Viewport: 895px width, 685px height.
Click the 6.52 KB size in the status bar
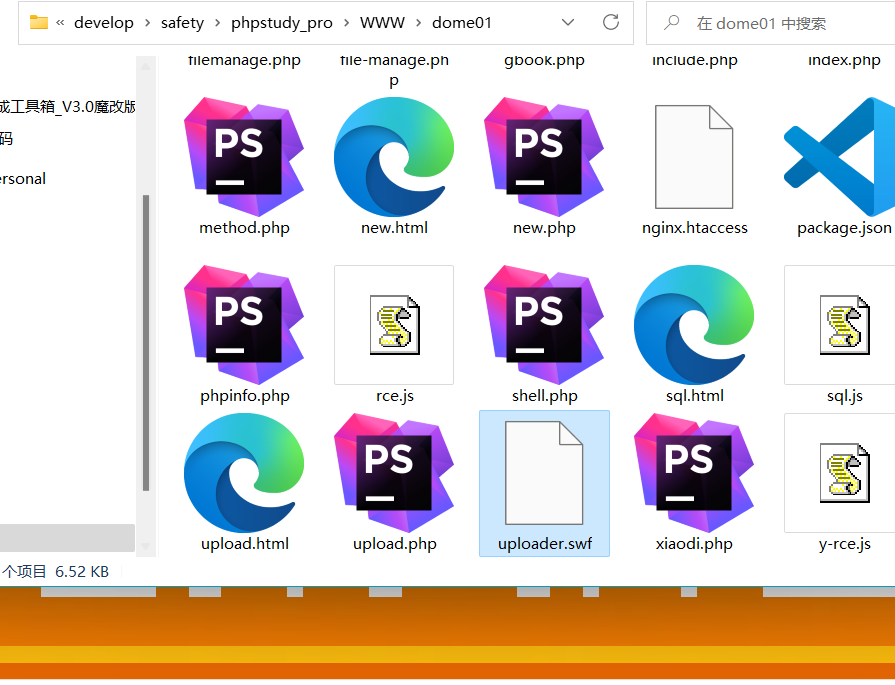pyautogui.click(x=82, y=571)
